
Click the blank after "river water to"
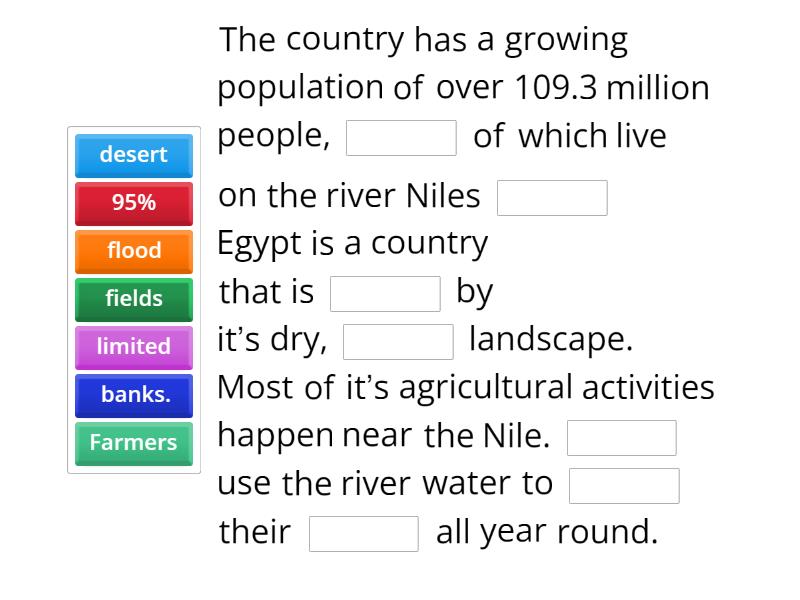pos(624,485)
